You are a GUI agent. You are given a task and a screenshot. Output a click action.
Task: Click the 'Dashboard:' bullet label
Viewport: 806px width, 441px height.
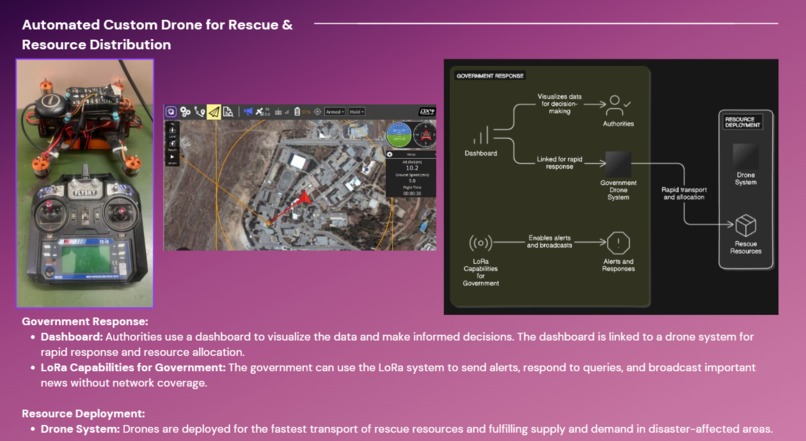coord(72,337)
